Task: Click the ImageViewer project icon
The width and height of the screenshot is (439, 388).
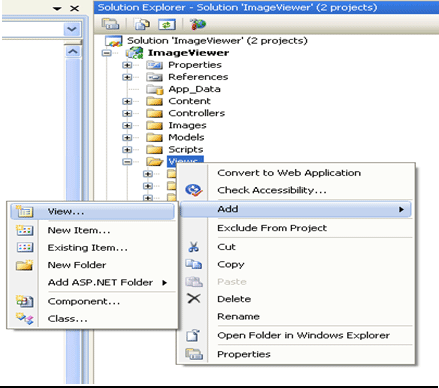Action: click(134, 53)
